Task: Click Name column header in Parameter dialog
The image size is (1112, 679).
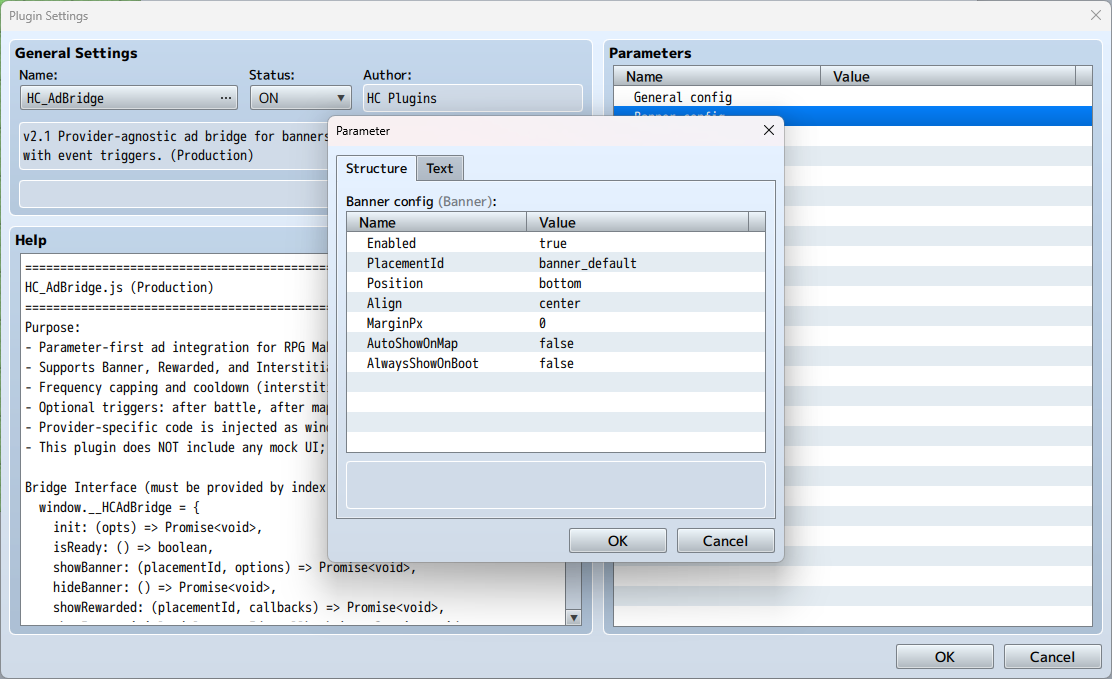Action: pos(437,222)
